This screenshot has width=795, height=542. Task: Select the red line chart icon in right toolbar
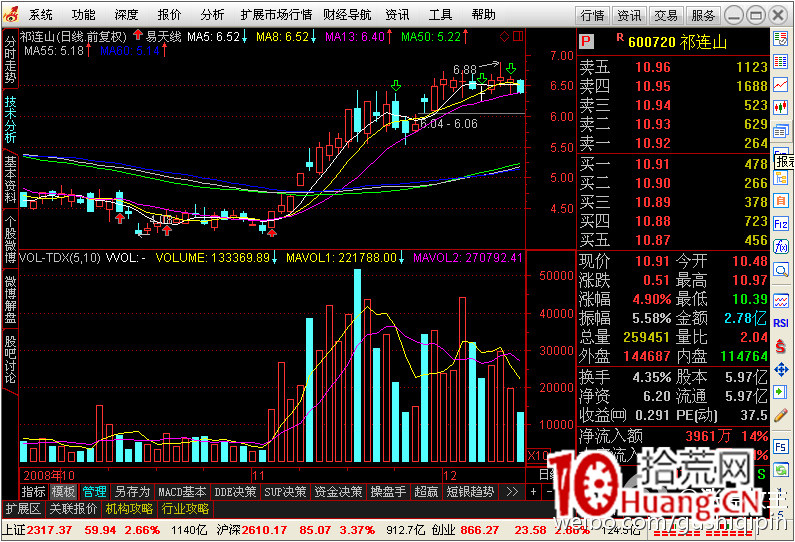[781, 85]
